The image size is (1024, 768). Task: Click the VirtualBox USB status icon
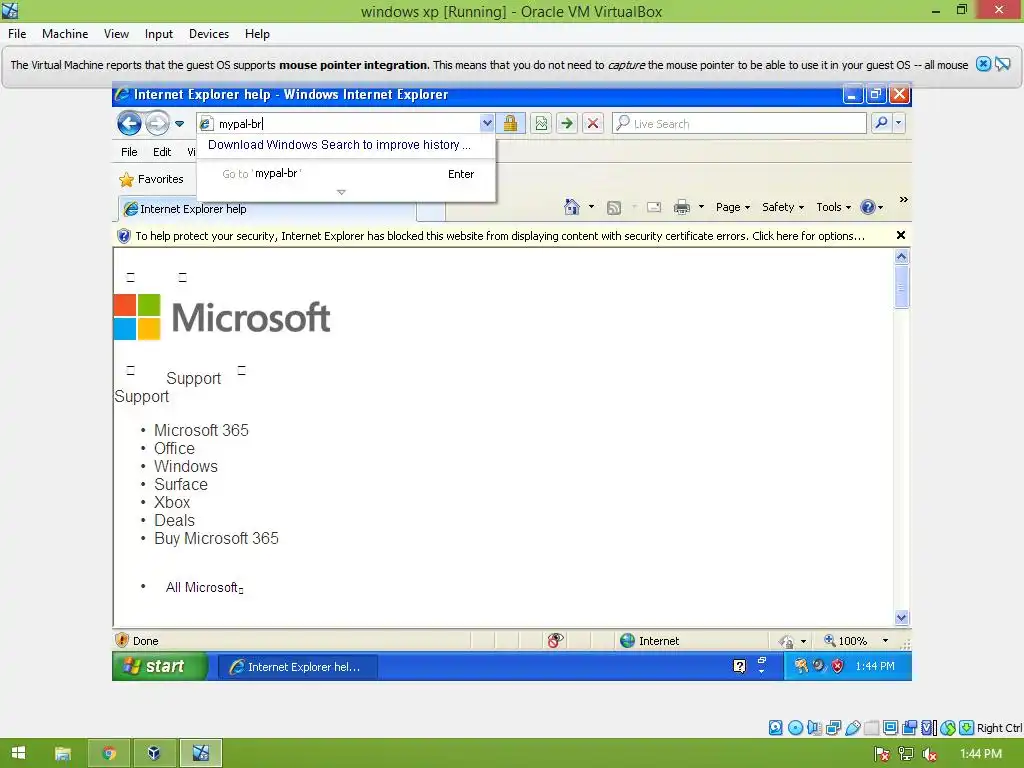point(852,728)
